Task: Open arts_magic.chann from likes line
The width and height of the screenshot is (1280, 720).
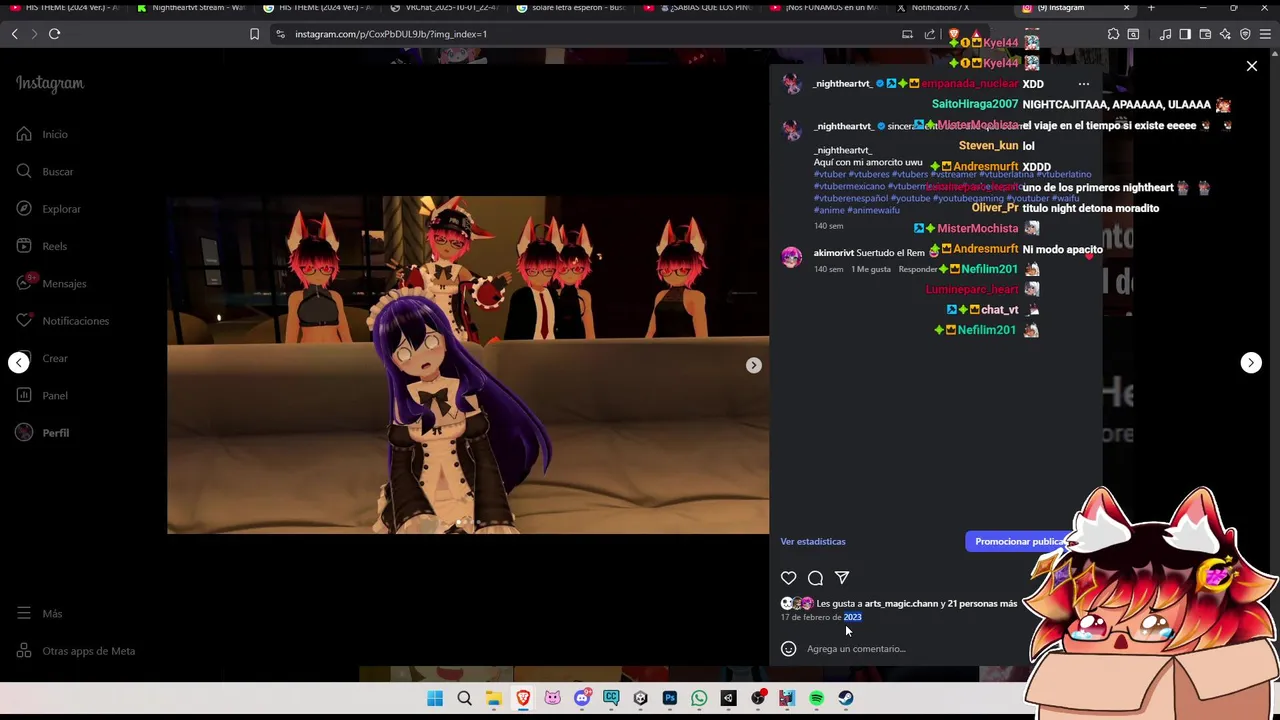Action: pyautogui.click(x=901, y=604)
